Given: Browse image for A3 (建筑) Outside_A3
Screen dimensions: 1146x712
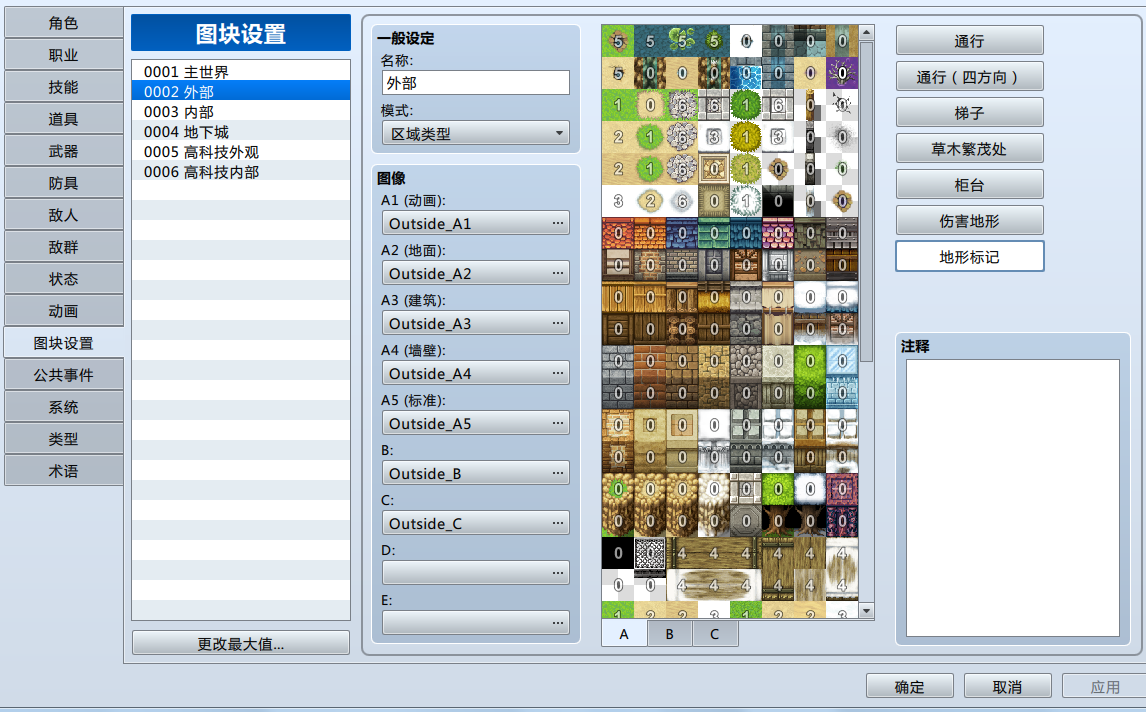Looking at the screenshot, I should (475, 323).
